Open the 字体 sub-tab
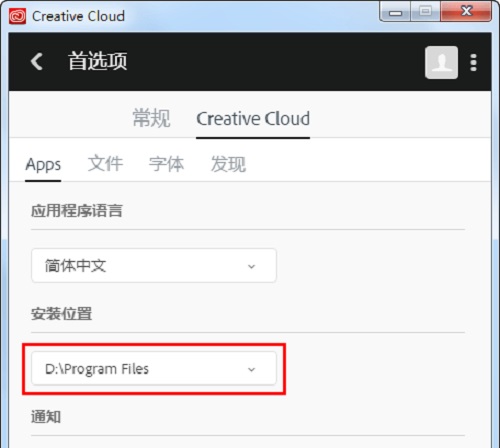The image size is (500, 448). tap(166, 164)
